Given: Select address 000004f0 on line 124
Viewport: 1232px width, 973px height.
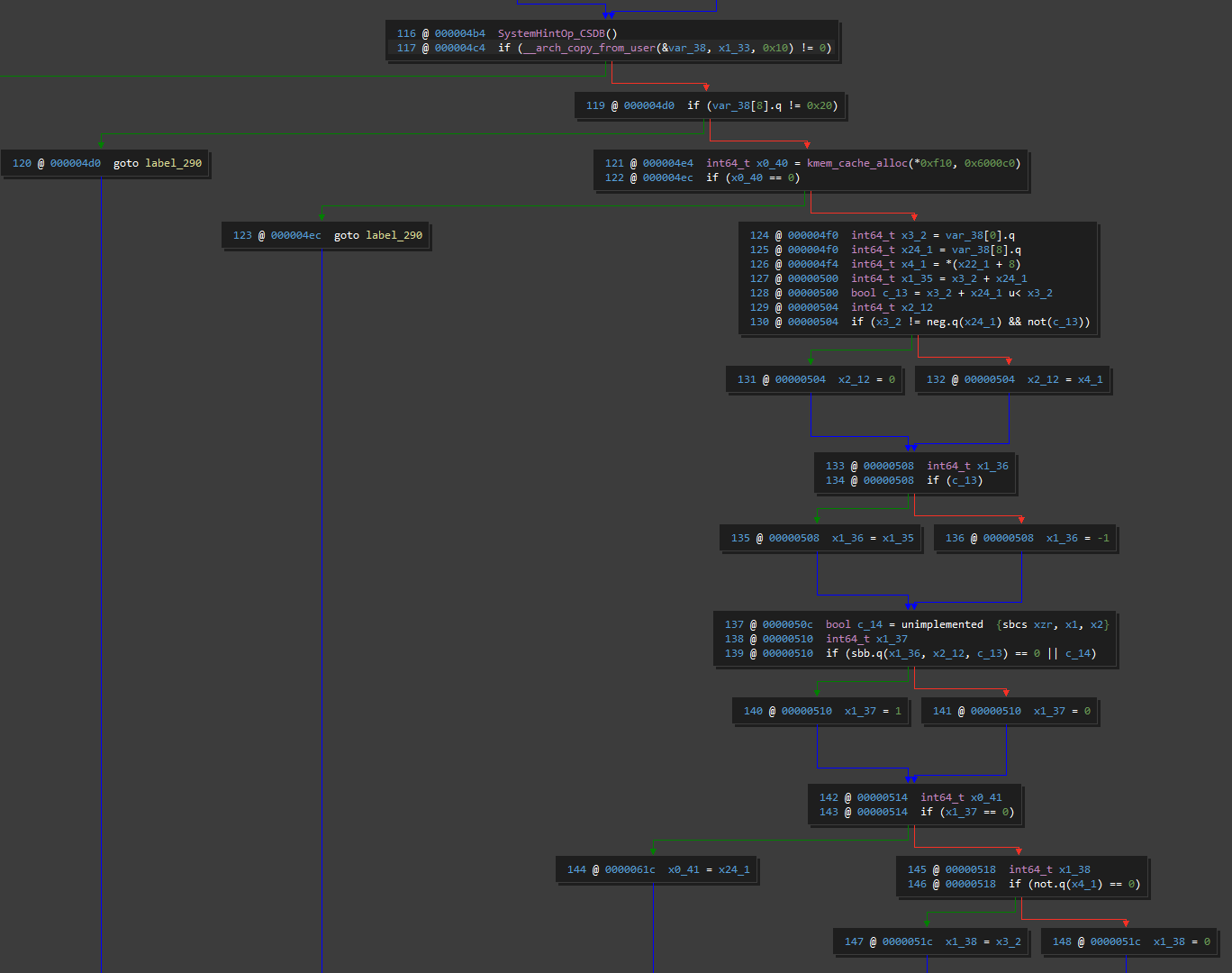Looking at the screenshot, I should pos(814,235).
